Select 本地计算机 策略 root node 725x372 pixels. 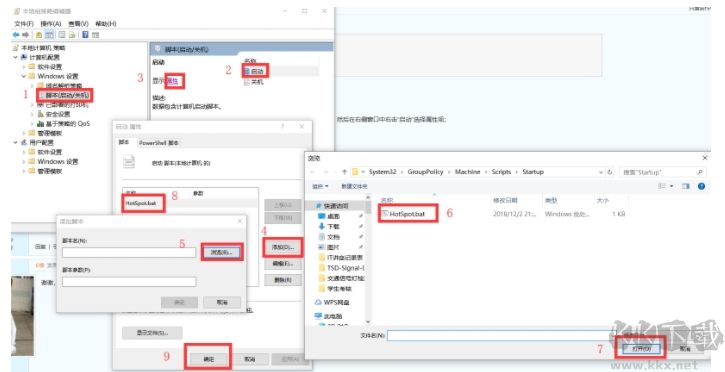(x=43, y=48)
